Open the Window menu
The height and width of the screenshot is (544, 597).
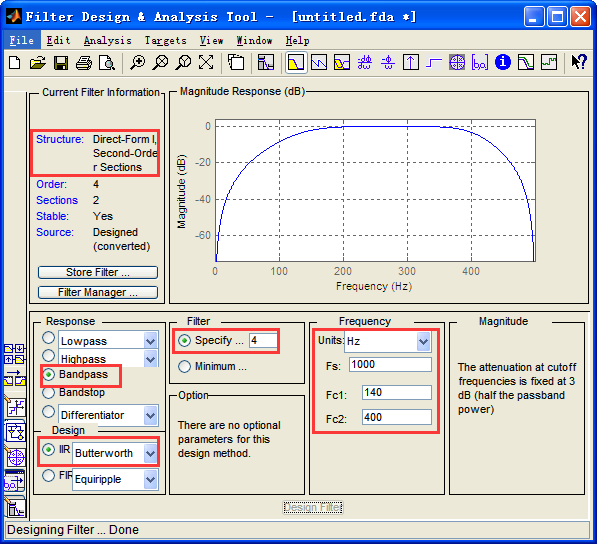click(x=254, y=40)
